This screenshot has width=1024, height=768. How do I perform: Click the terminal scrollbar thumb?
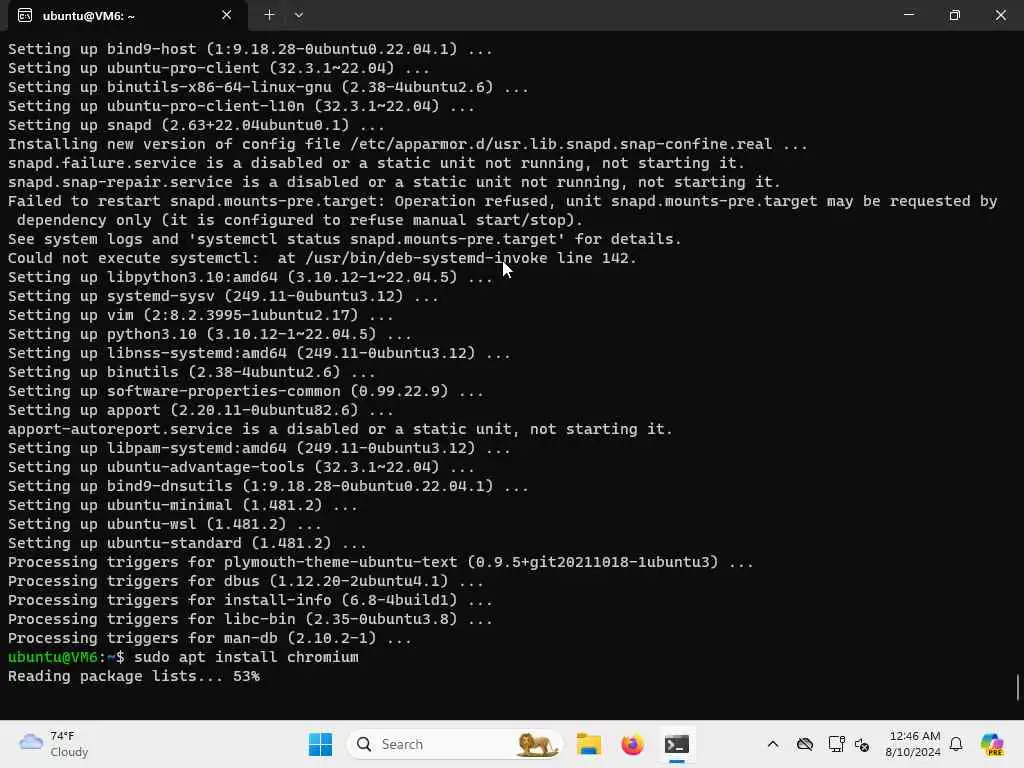coord(1017,687)
